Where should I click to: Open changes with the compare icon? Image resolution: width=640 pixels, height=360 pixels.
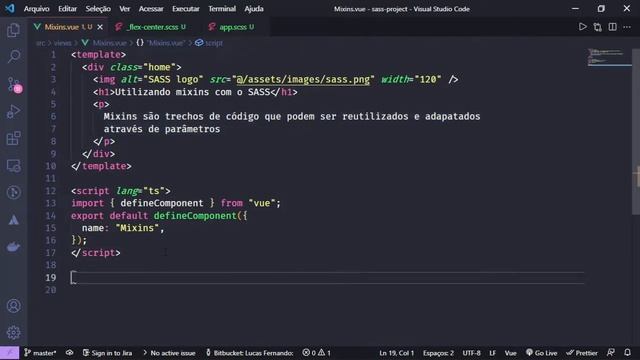(598, 27)
